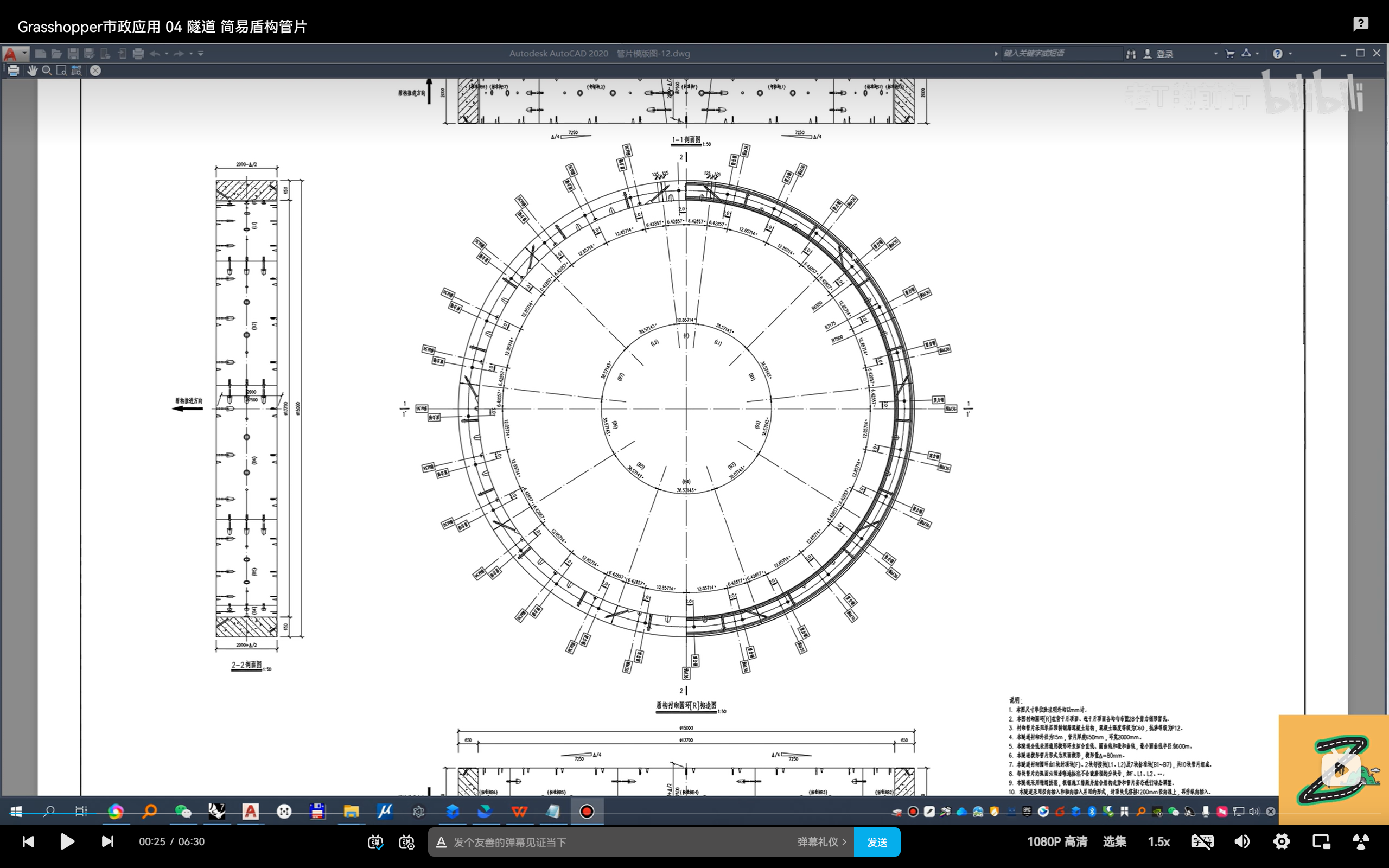The image size is (1389, 868).
Task: Toggle subtitles off icon
Action: point(1202,841)
